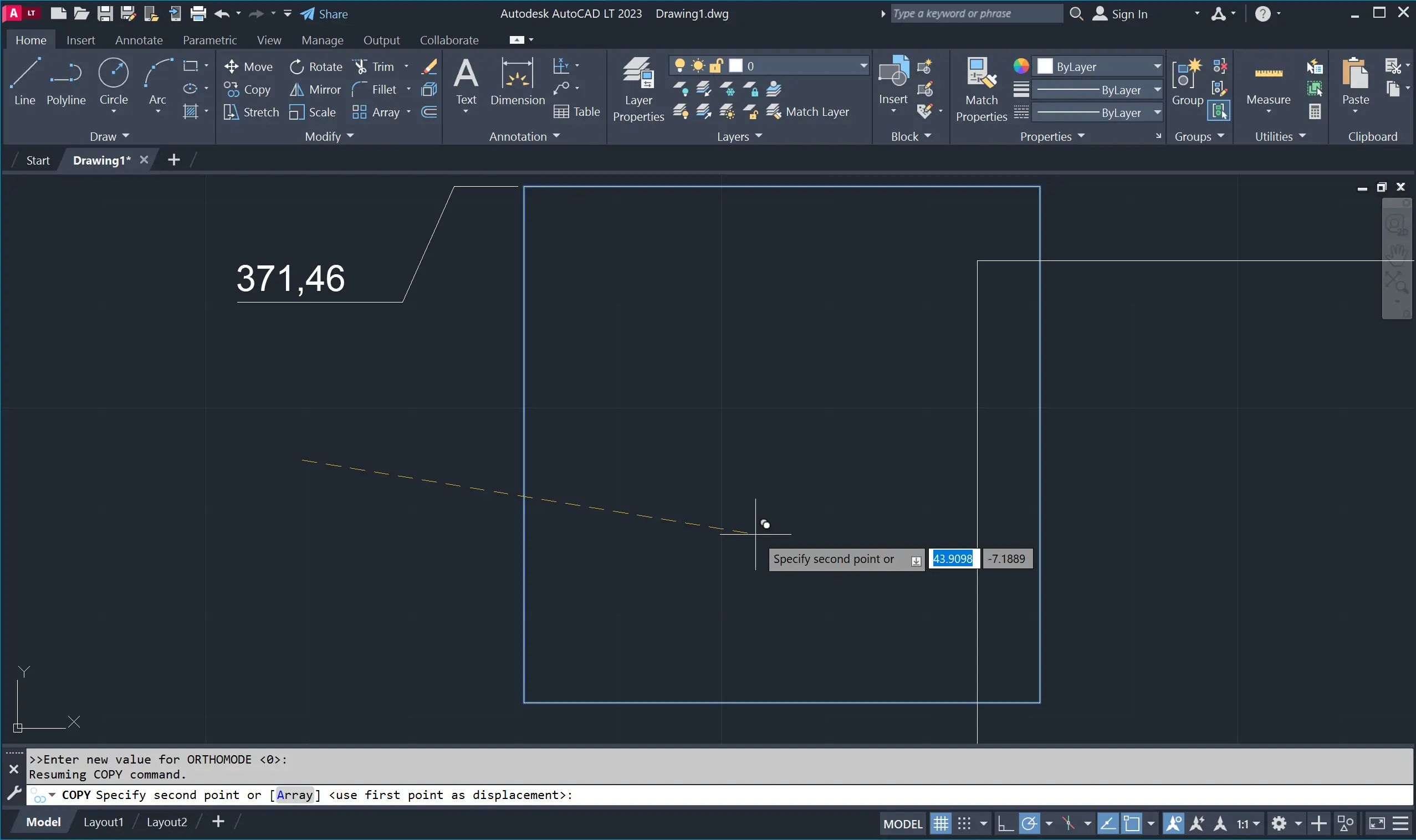Click the Match Properties icon
The height and width of the screenshot is (840, 1416).
click(x=980, y=74)
